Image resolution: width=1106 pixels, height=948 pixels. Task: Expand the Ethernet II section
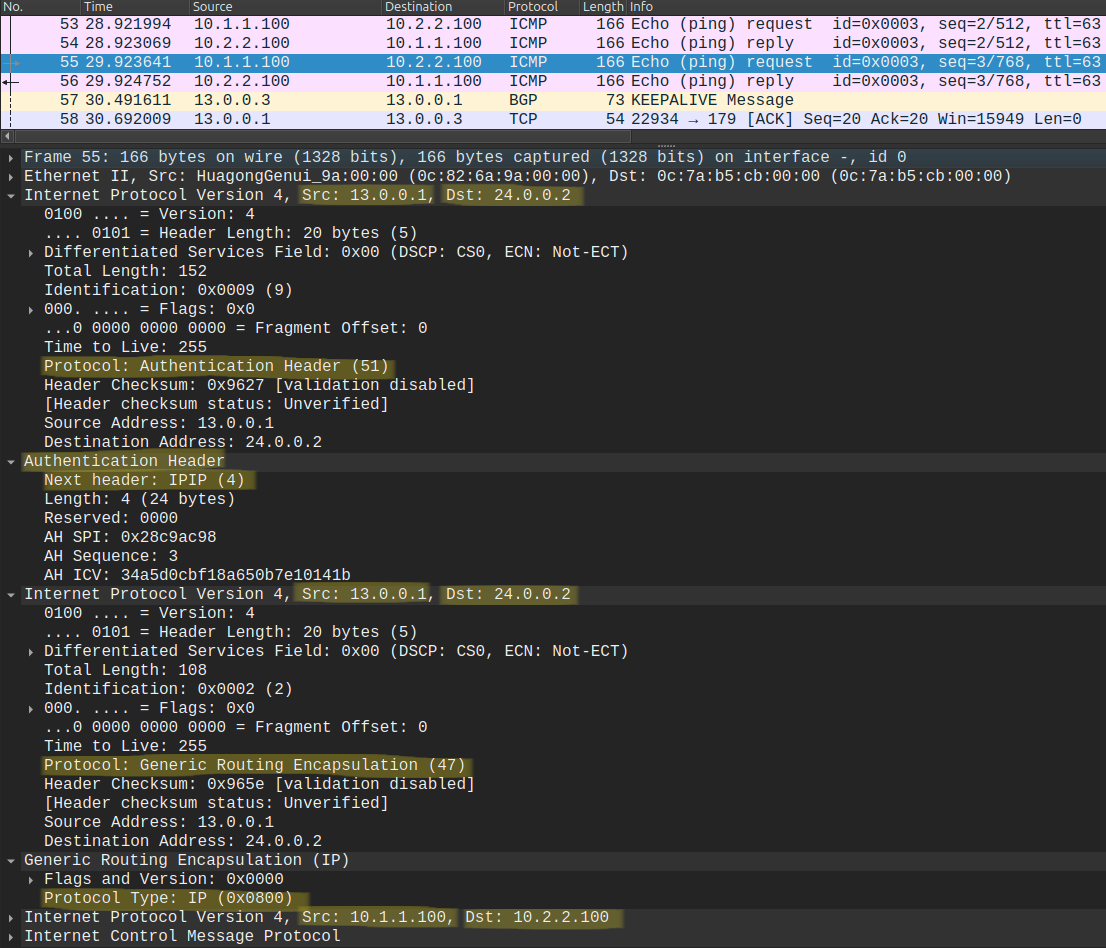[x=11, y=176]
